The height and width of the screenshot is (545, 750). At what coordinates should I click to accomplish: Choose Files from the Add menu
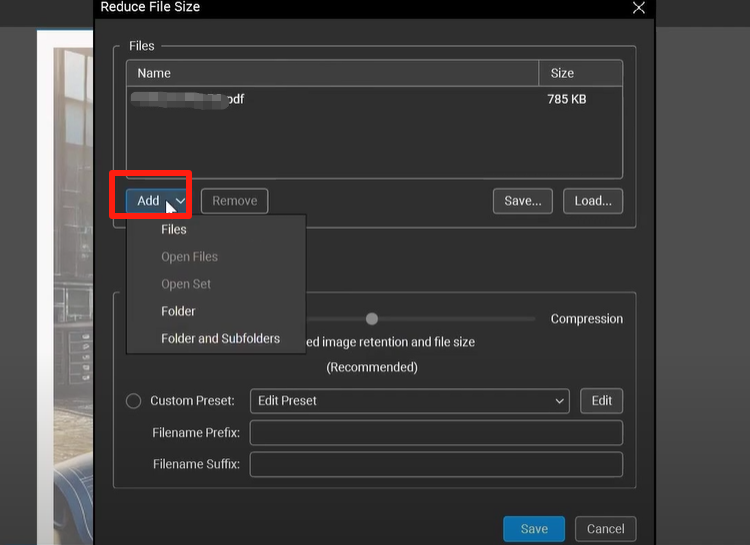tap(174, 229)
